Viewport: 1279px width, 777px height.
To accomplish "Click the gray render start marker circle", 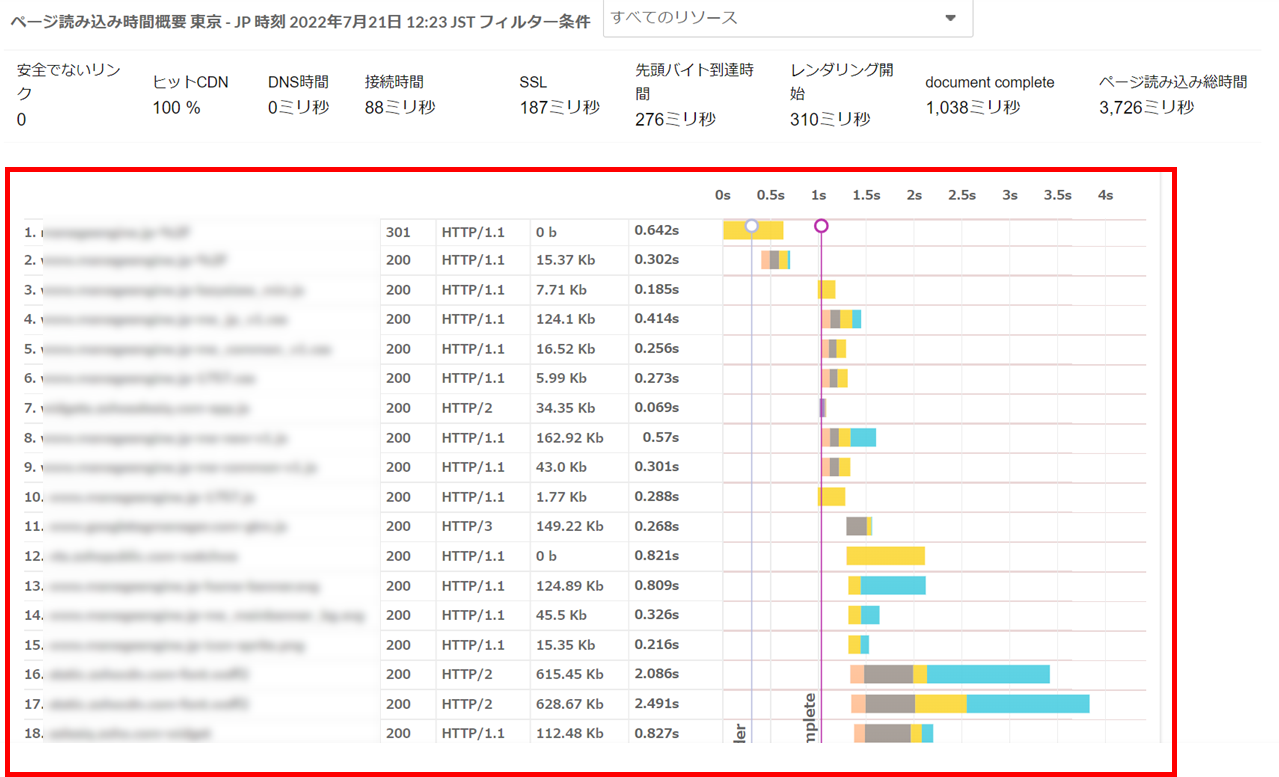I will click(752, 226).
